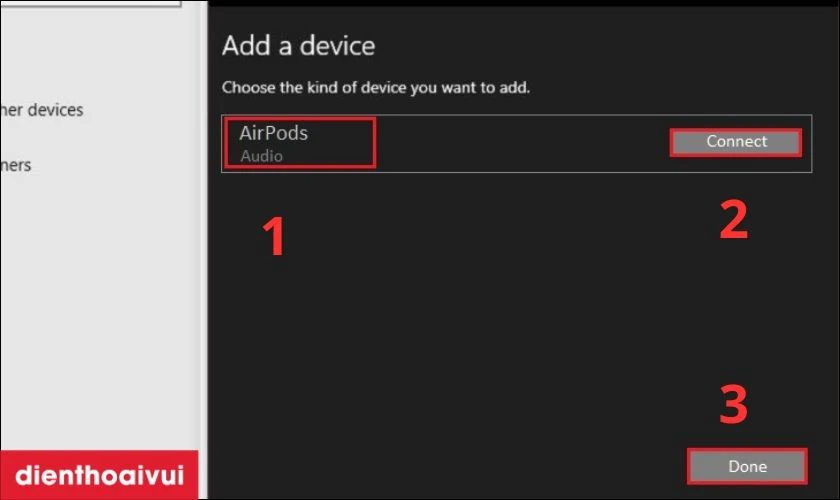The height and width of the screenshot is (500, 840).
Task: Click the Audio label under AirPods
Action: coord(261,156)
